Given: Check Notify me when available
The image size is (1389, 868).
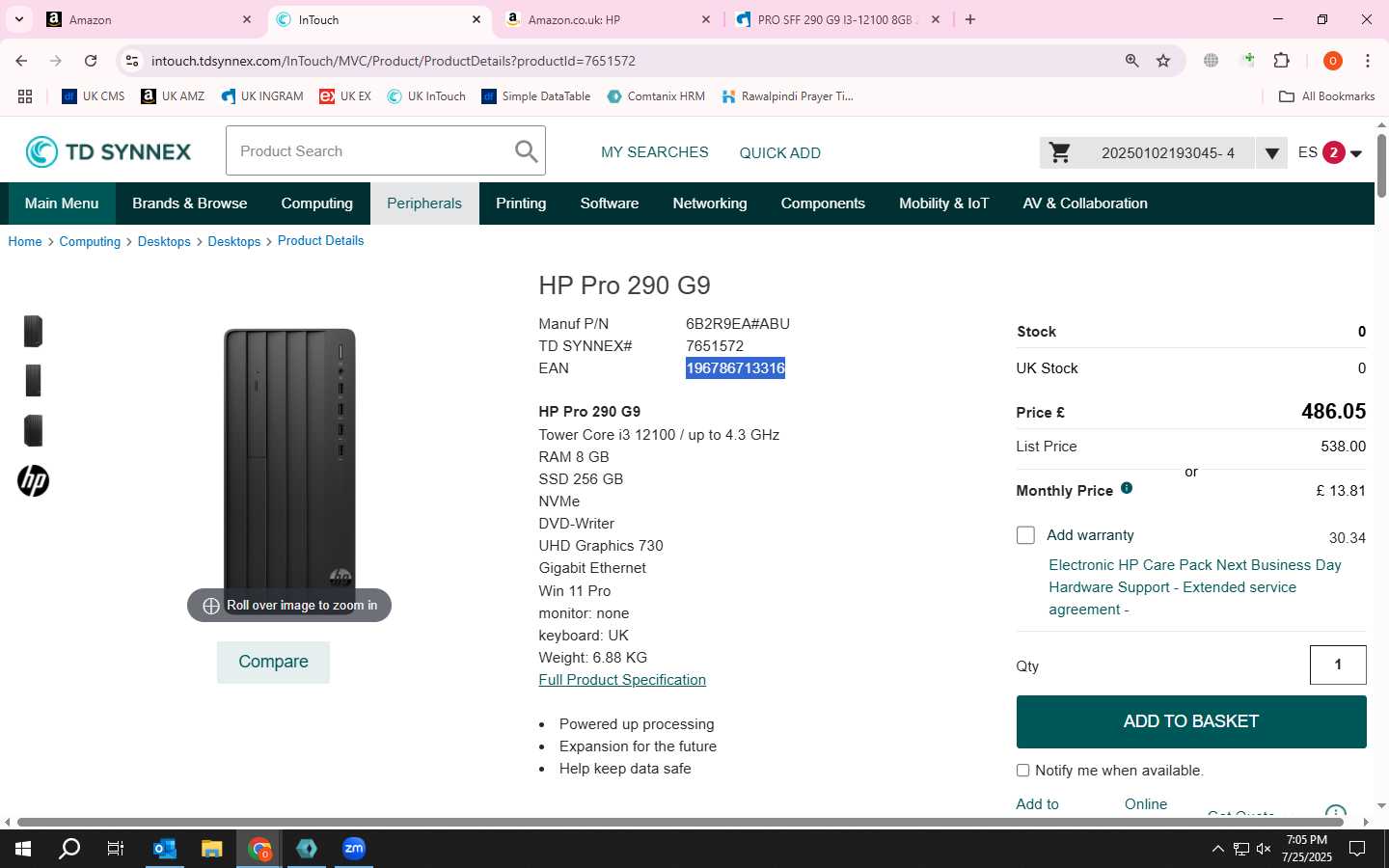Looking at the screenshot, I should click(1022, 771).
